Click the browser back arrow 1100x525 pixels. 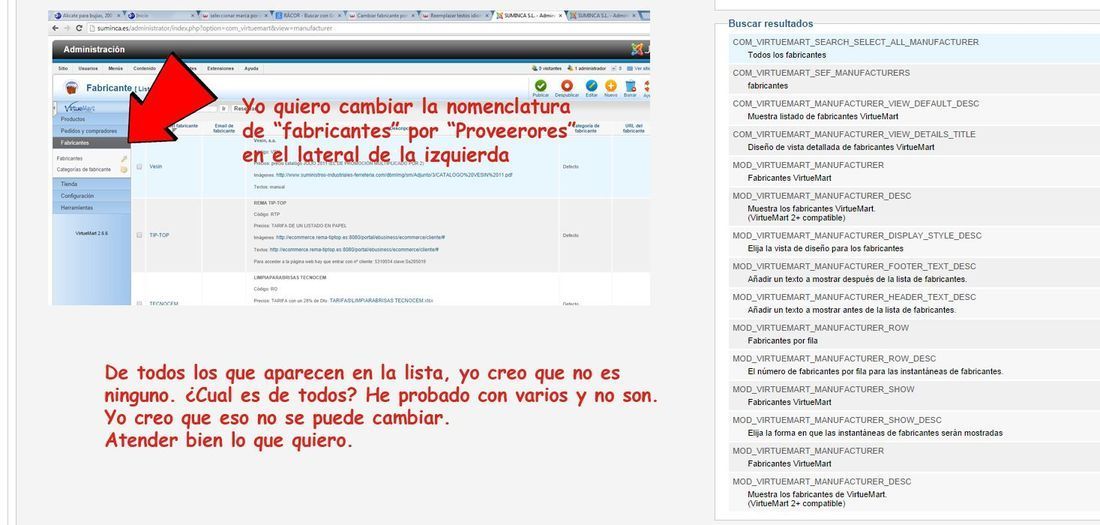[55, 28]
